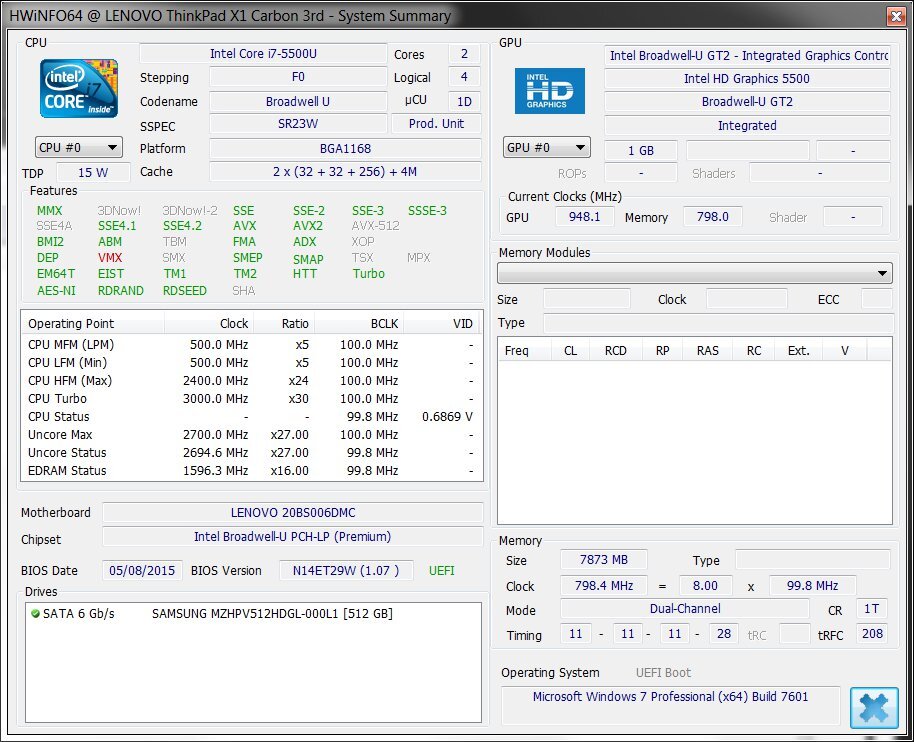The width and height of the screenshot is (914, 742).
Task: Click the Intel Core i7 logo
Action: pos(79,89)
